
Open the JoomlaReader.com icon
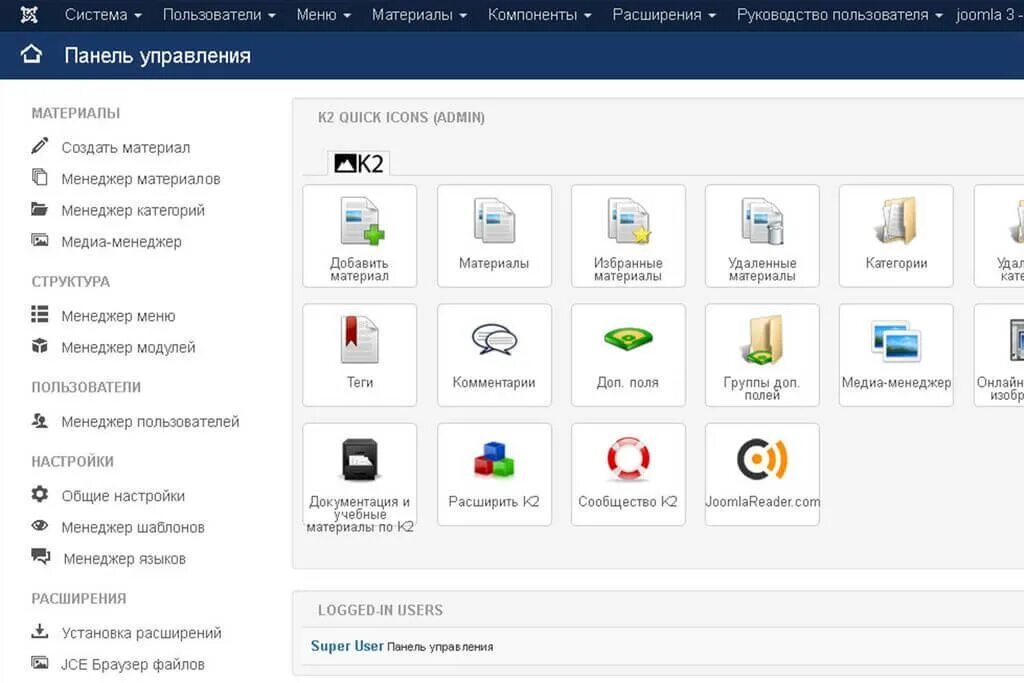(762, 474)
